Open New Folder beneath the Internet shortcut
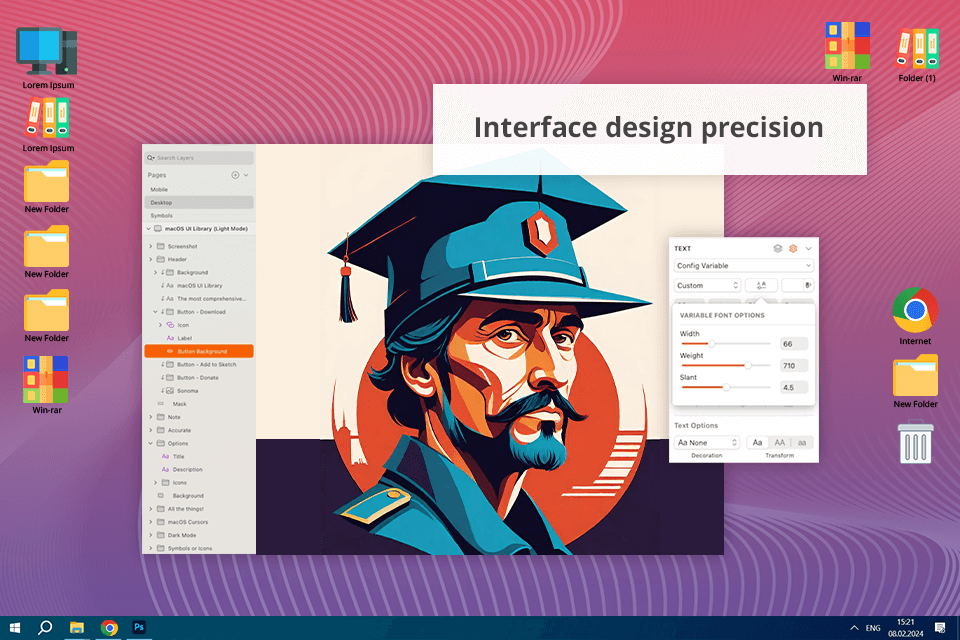The width and height of the screenshot is (960, 640). click(x=915, y=375)
